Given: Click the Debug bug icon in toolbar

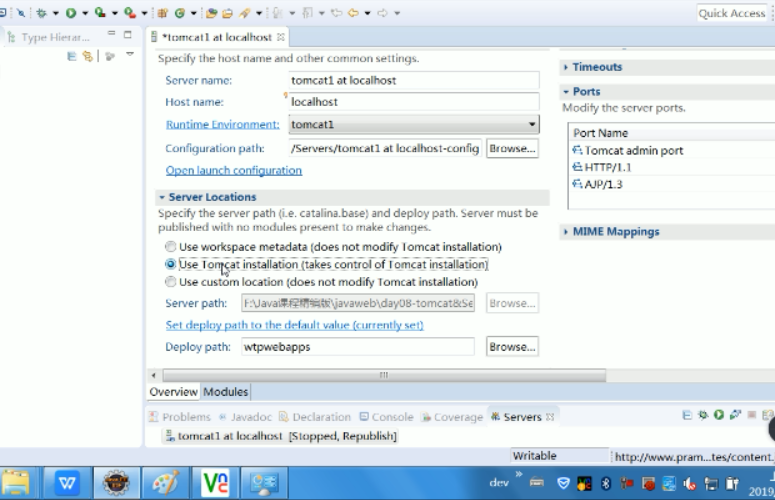Looking at the screenshot, I should [x=42, y=13].
